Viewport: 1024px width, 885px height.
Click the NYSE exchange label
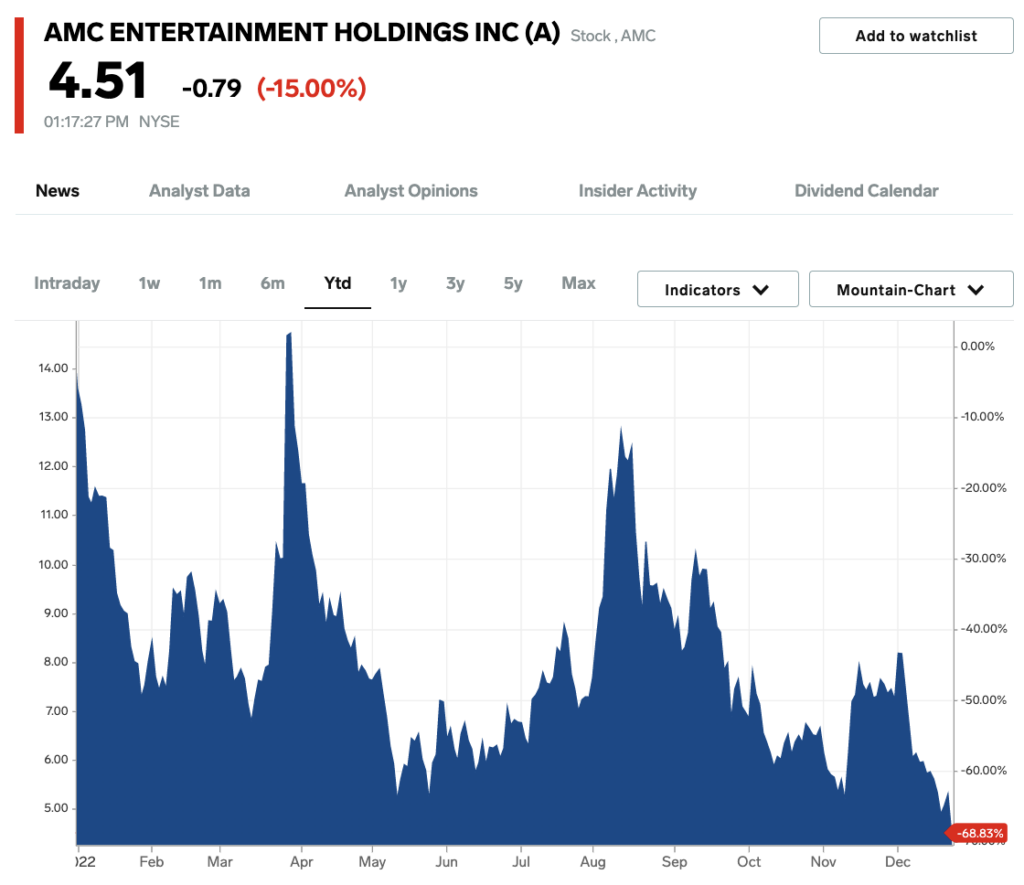pyautogui.click(x=159, y=121)
